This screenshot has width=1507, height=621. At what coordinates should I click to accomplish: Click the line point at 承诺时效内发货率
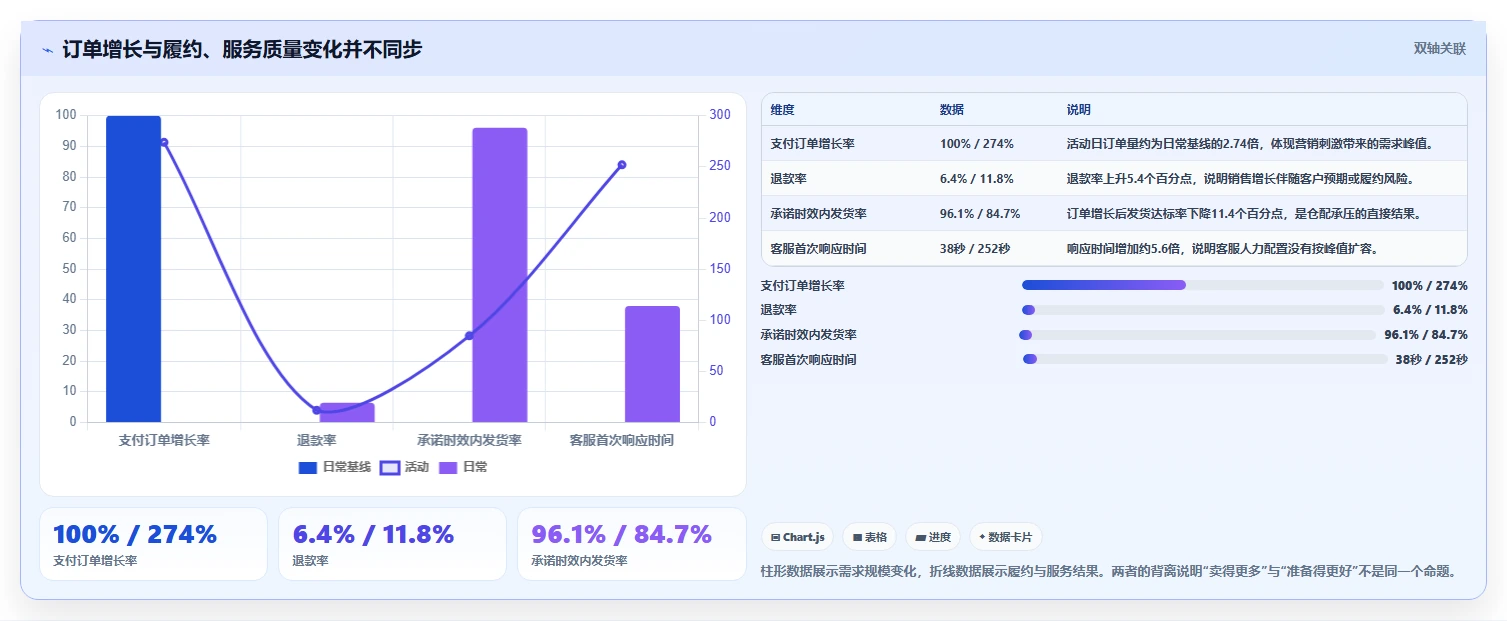469,336
